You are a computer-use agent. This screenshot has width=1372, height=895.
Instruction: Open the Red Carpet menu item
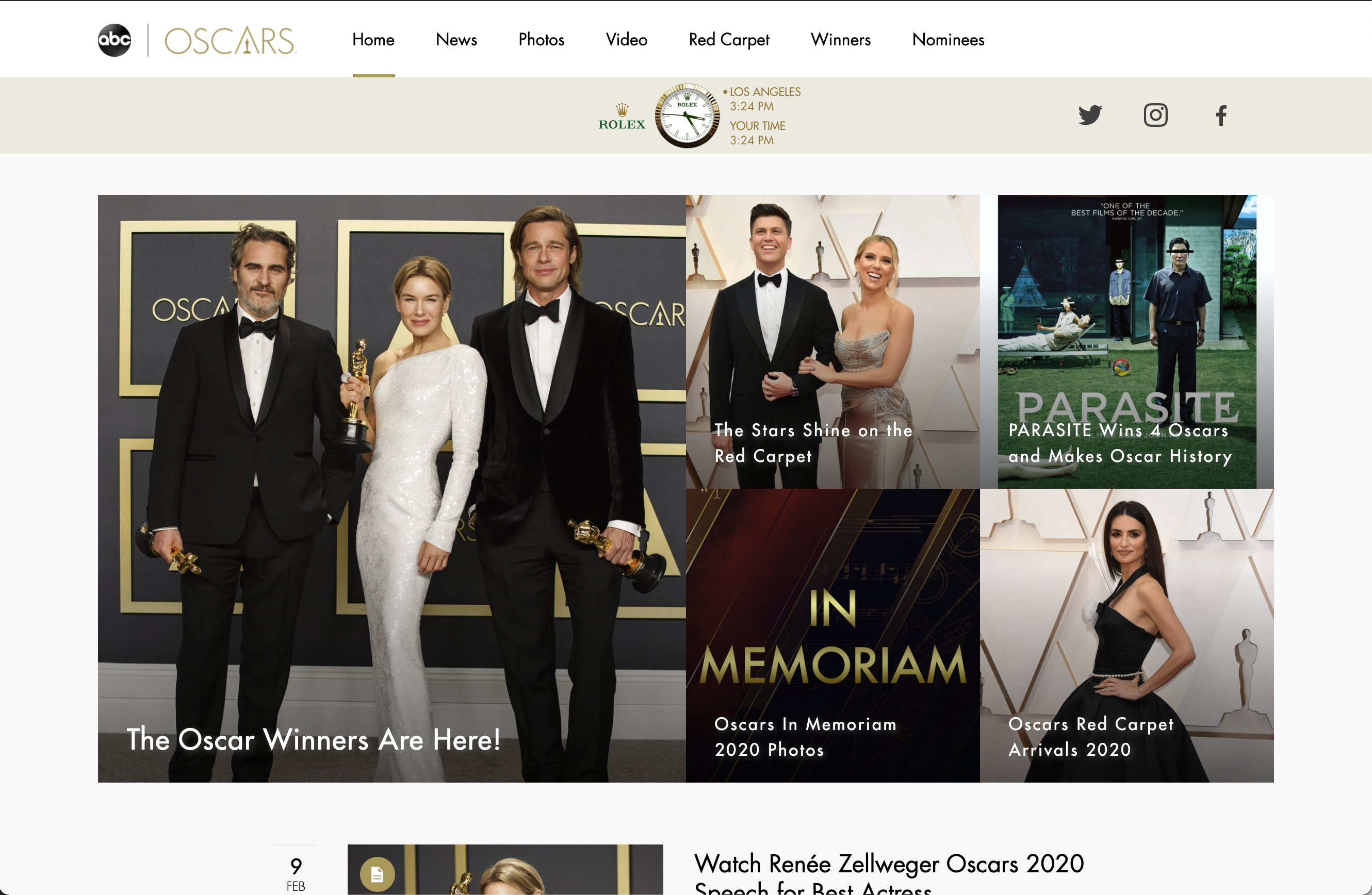729,39
